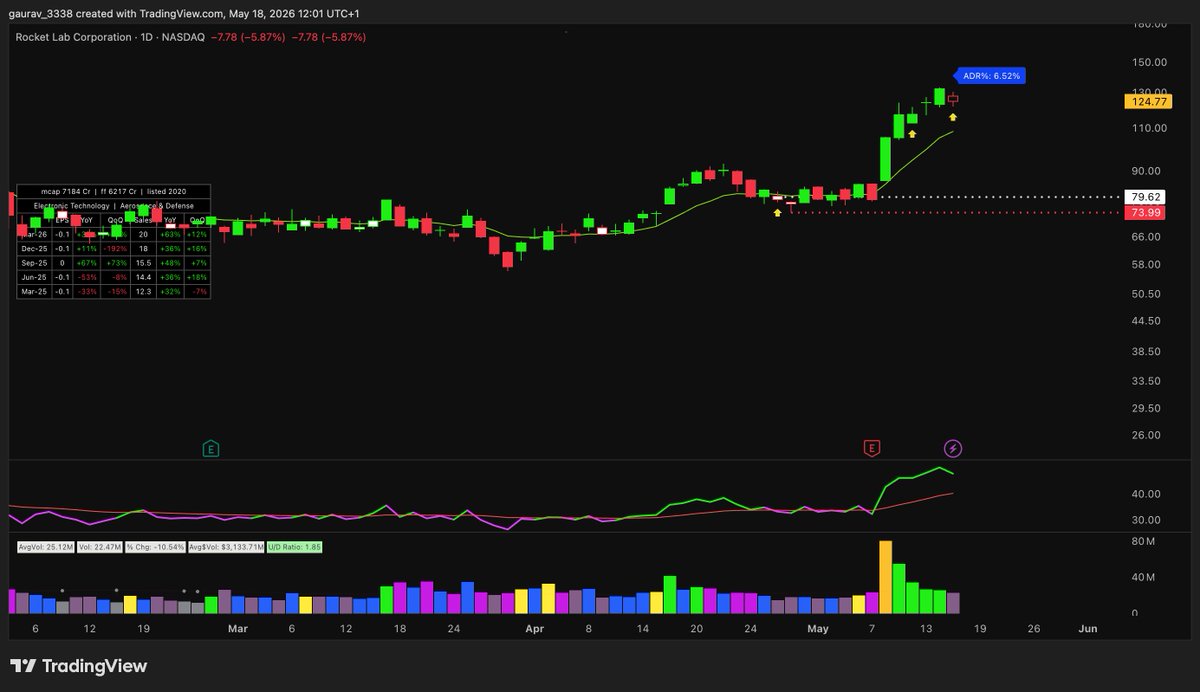Click the red earnings E marker
1200x692 pixels.
873,448
